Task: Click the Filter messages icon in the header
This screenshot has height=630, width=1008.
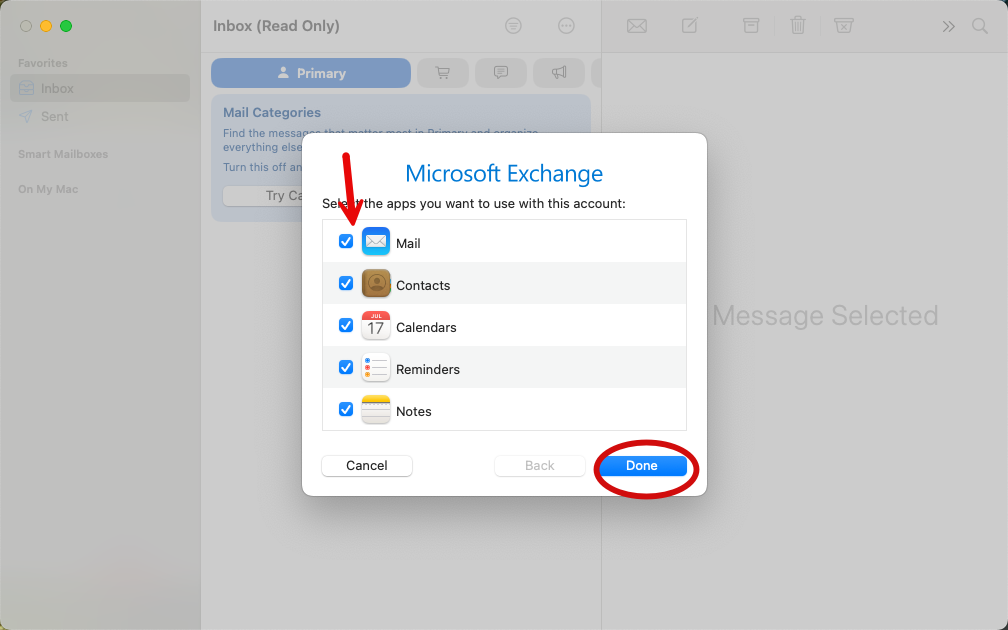Action: pos(513,26)
